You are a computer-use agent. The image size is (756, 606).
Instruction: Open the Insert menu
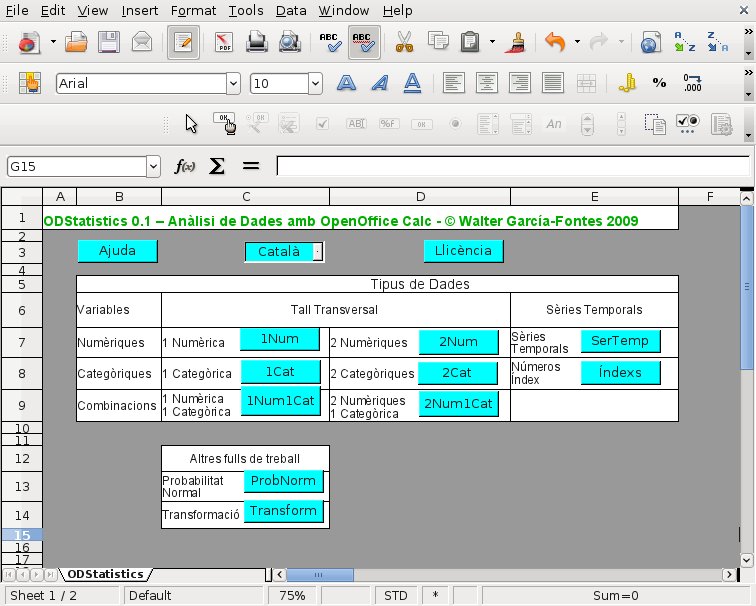140,10
